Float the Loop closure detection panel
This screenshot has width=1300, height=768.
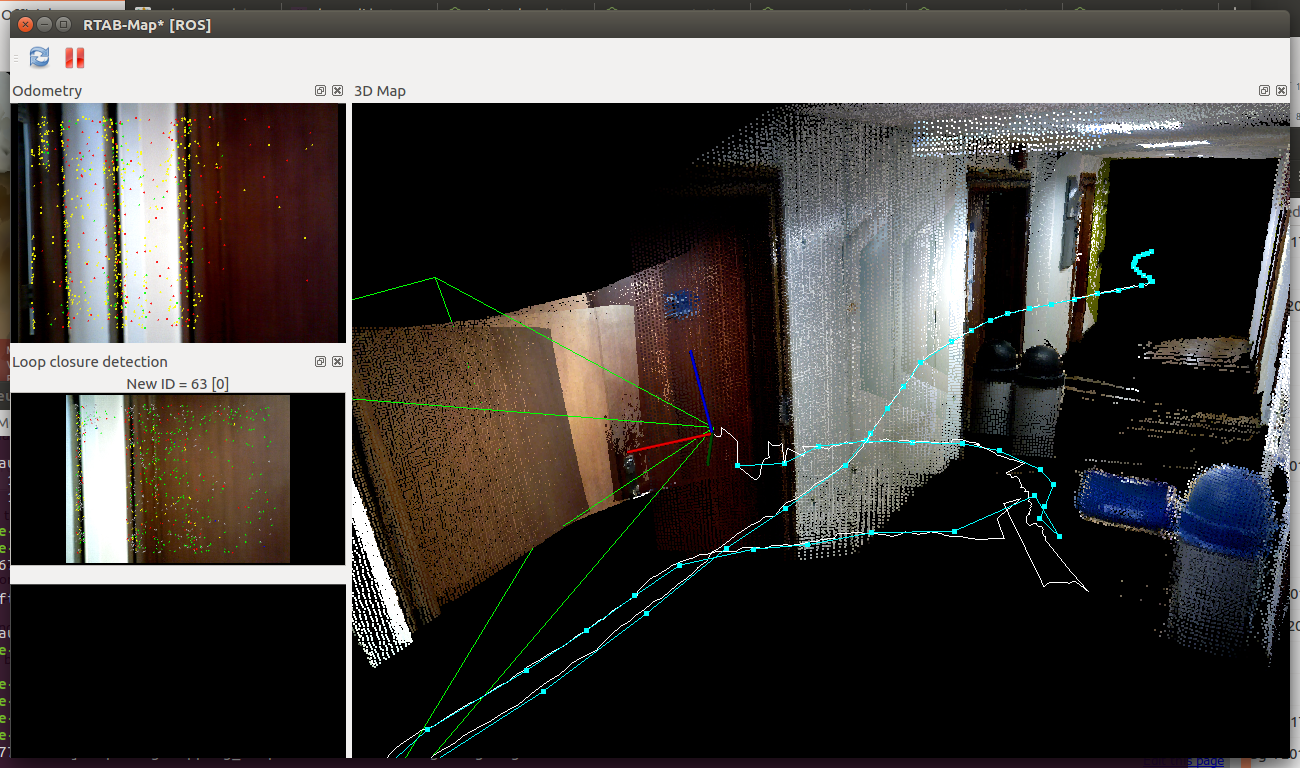pyautogui.click(x=321, y=362)
